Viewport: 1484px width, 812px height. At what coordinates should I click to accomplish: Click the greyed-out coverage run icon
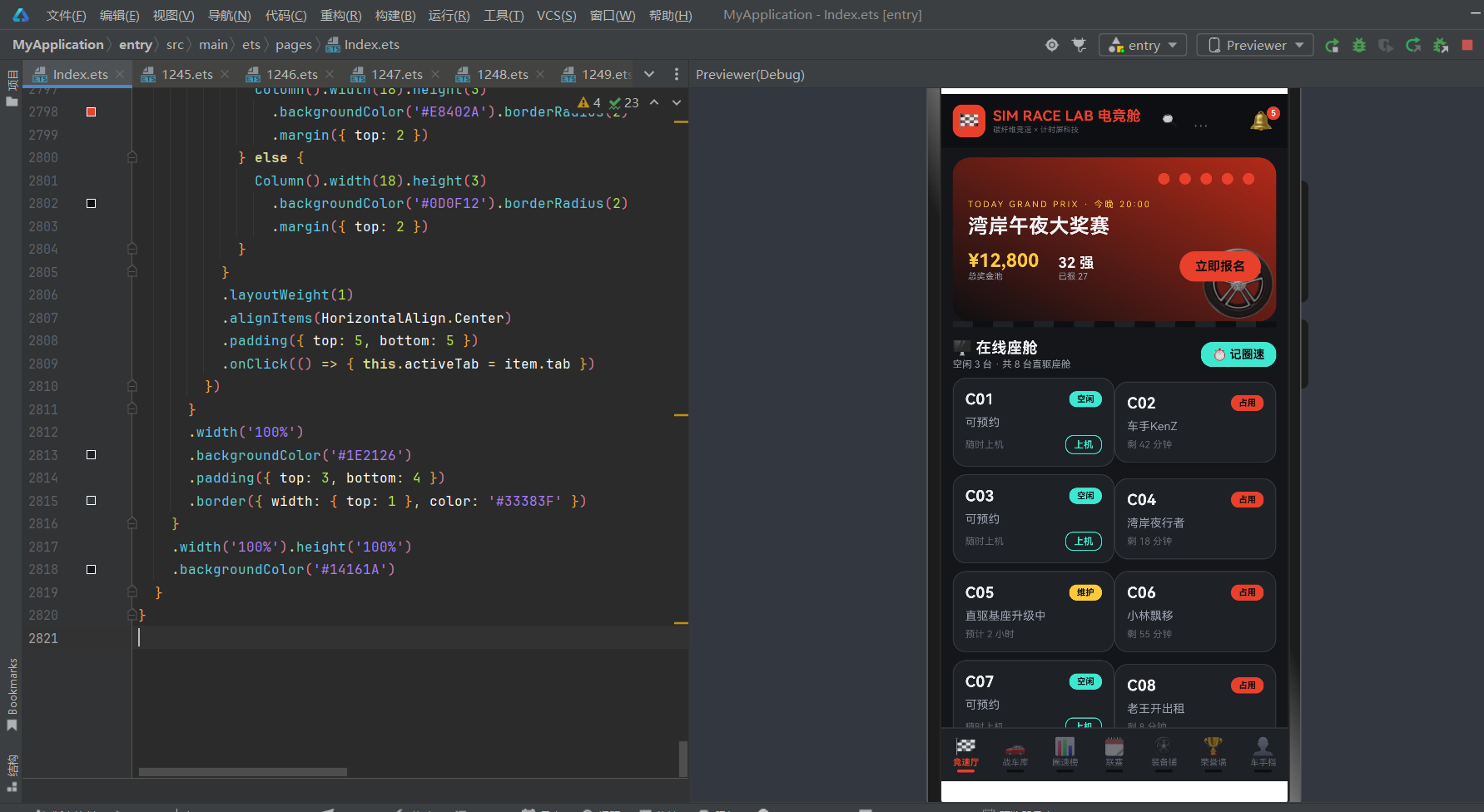1386,45
